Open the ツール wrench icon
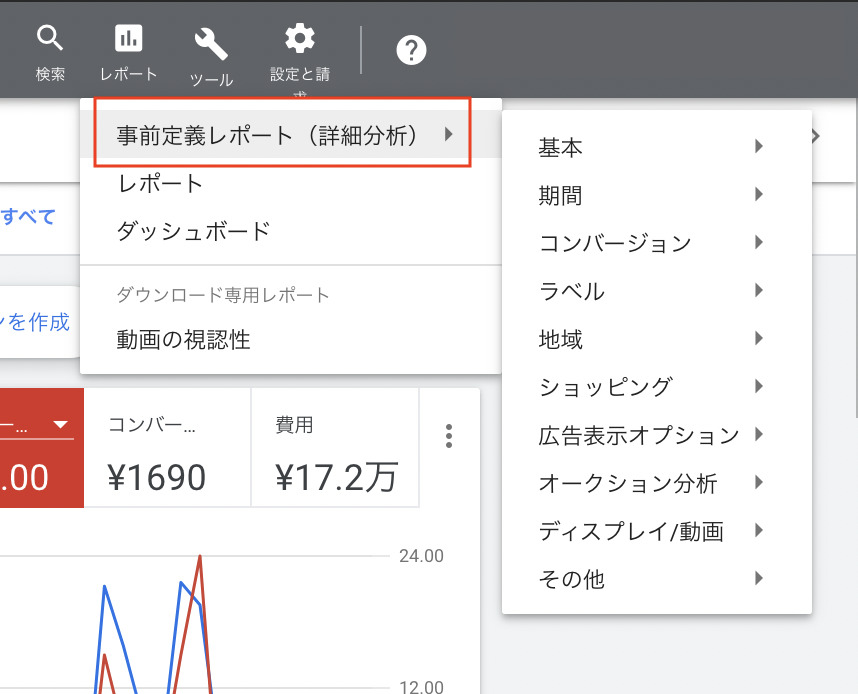Viewport: 858px width, 694px height. tap(211, 43)
